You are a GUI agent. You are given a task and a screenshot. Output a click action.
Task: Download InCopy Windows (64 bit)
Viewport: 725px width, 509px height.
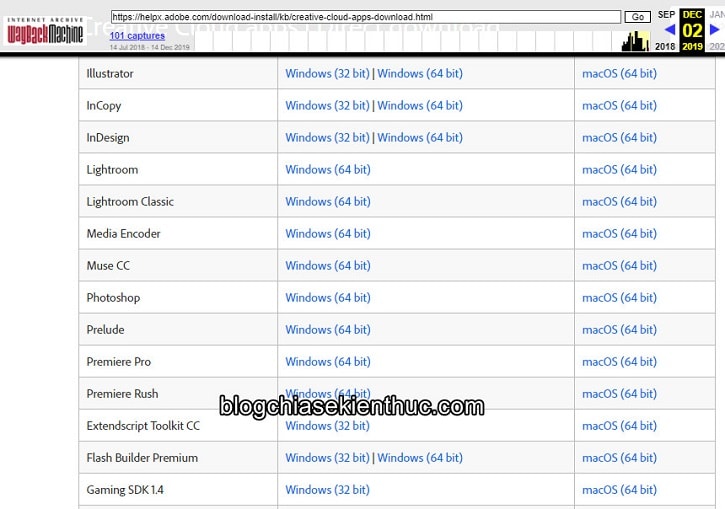click(420, 105)
